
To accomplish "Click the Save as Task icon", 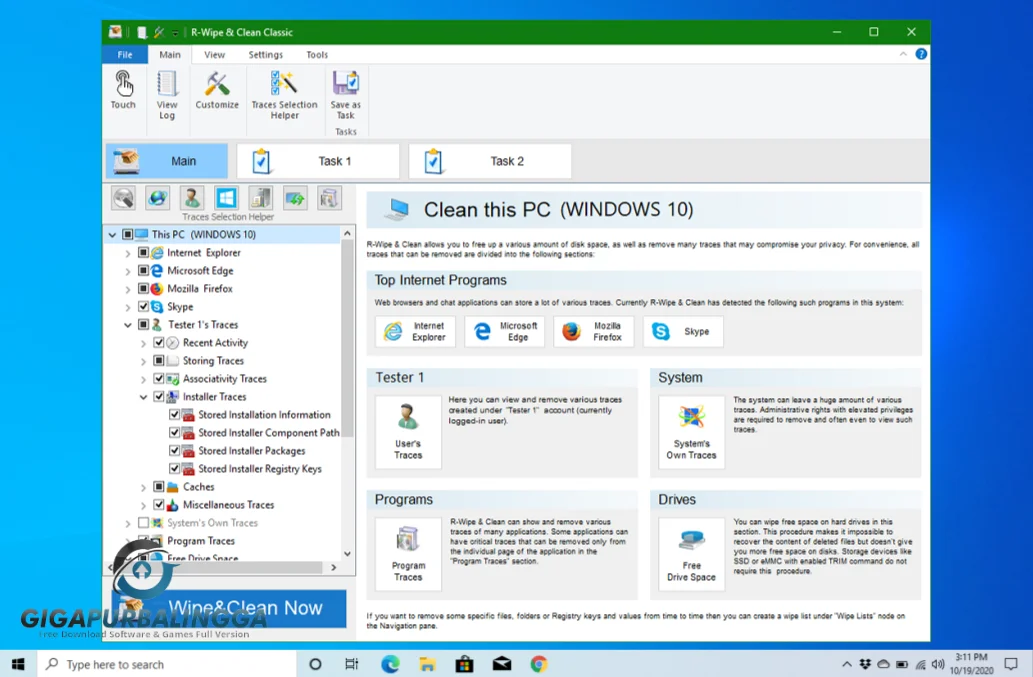I will pos(345,84).
